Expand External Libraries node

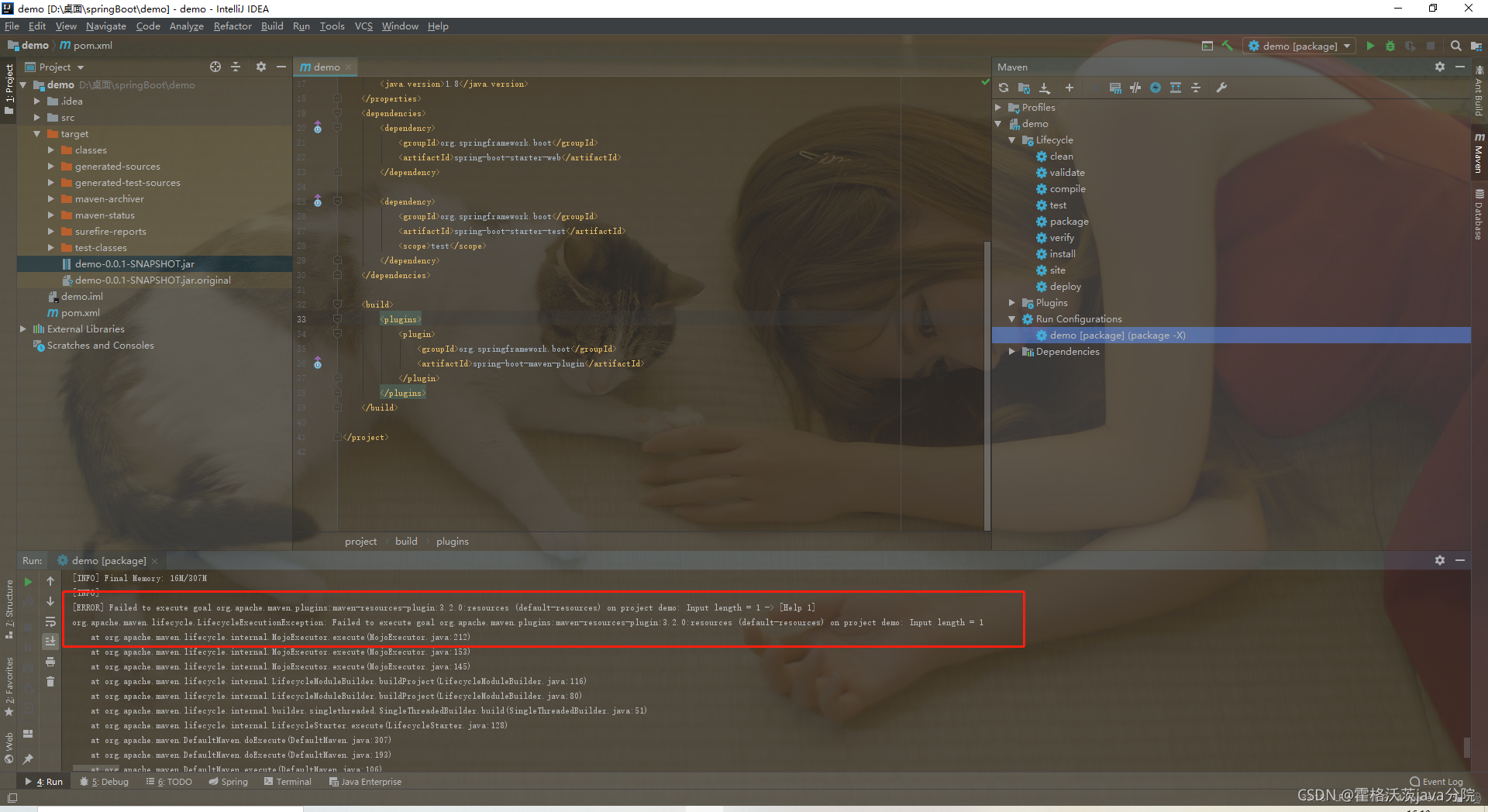pyautogui.click(x=22, y=329)
